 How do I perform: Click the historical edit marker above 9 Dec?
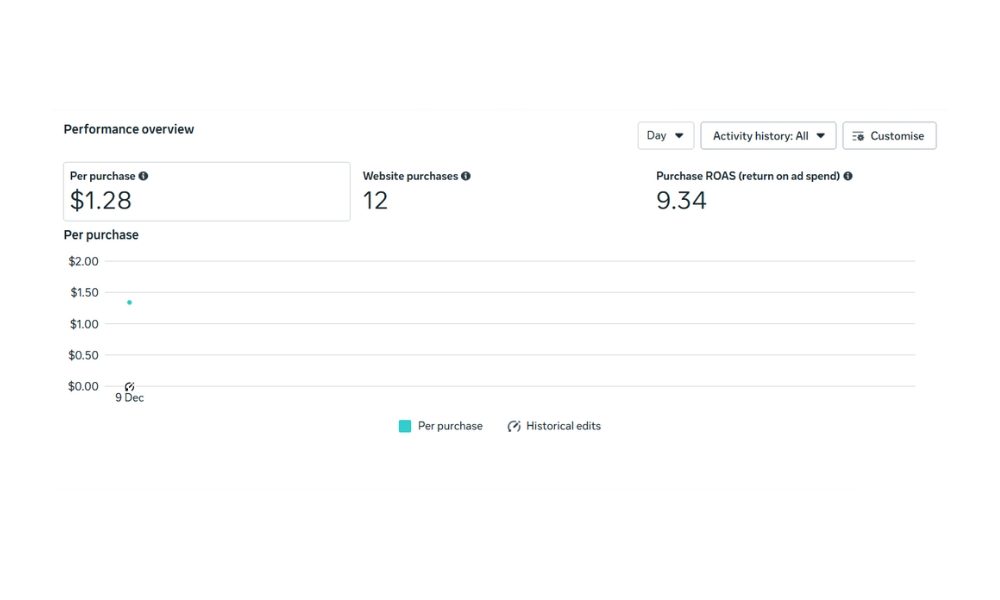click(129, 386)
